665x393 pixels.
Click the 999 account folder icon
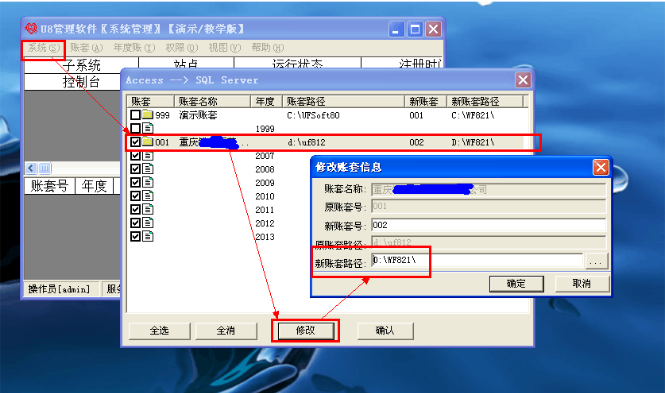tap(148, 114)
